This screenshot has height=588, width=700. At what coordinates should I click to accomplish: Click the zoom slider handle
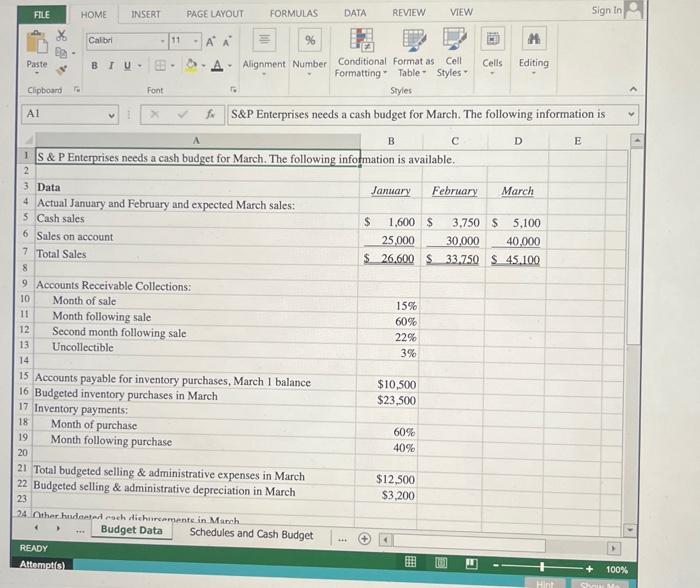click(x=542, y=567)
